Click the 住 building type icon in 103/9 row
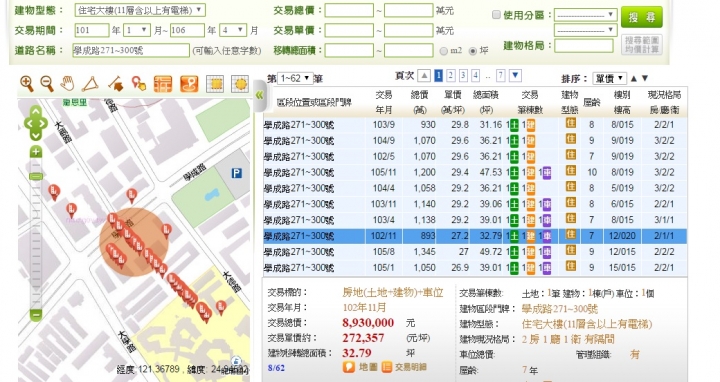The image size is (720, 382). coord(570,124)
